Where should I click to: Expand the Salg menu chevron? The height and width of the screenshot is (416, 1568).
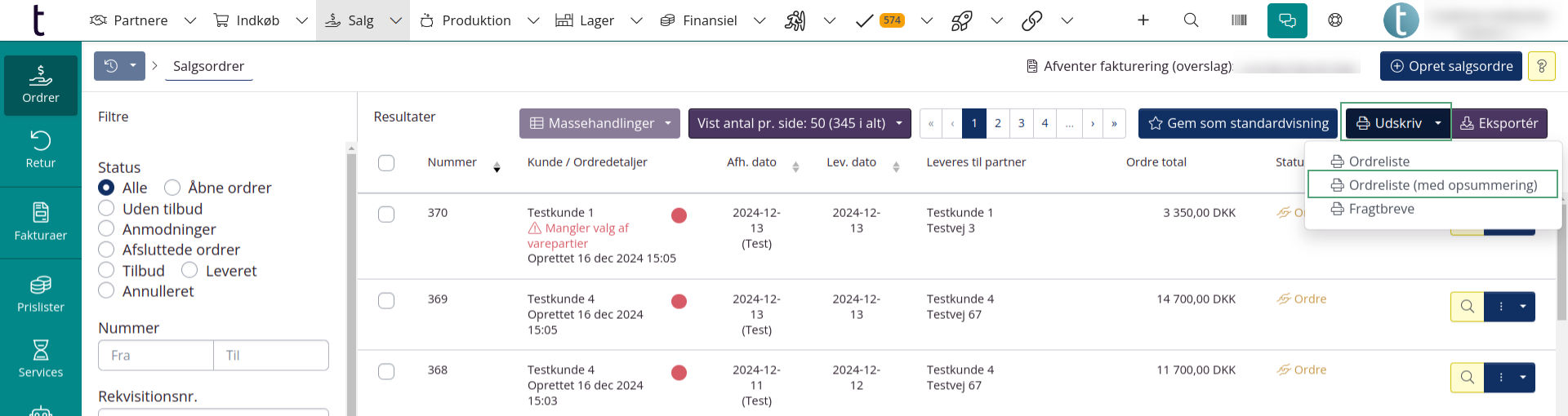[396, 20]
